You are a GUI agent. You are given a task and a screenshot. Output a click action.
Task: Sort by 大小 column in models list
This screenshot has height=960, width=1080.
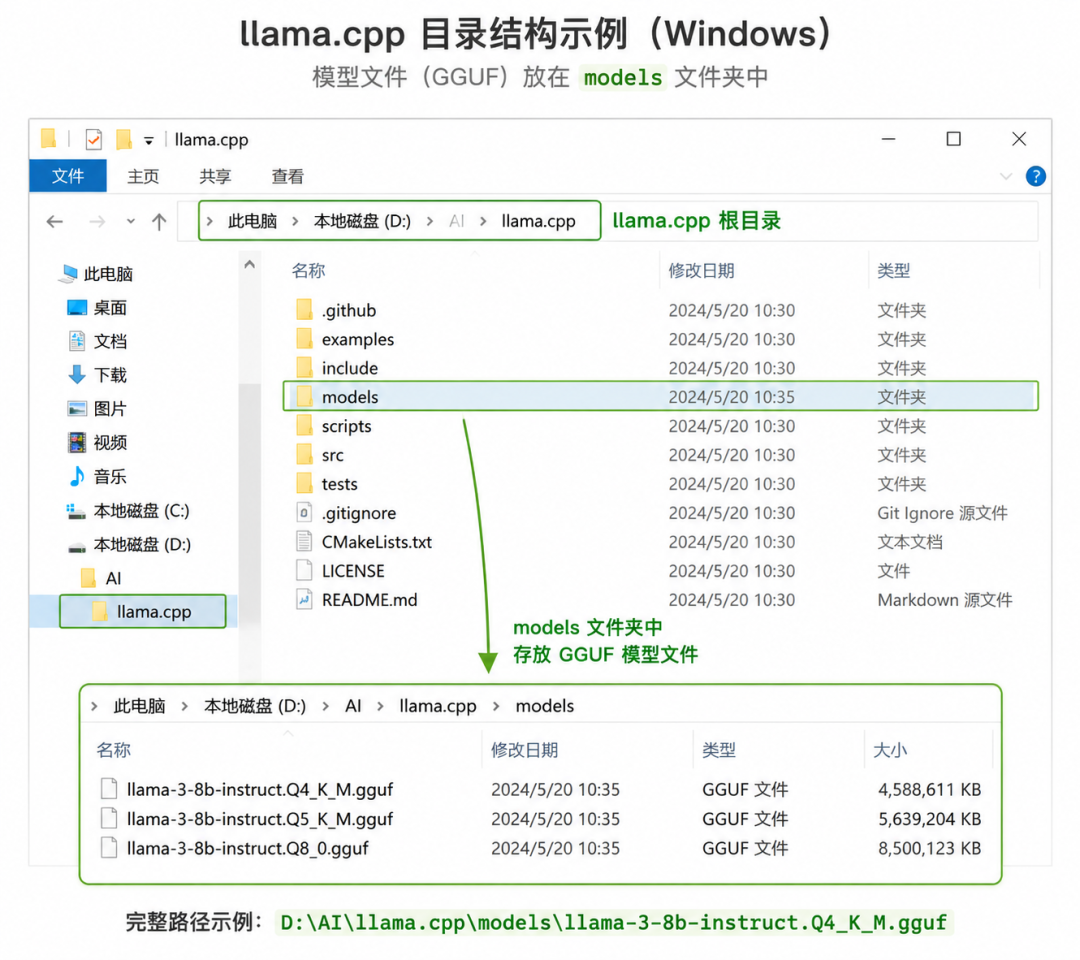tap(890, 750)
